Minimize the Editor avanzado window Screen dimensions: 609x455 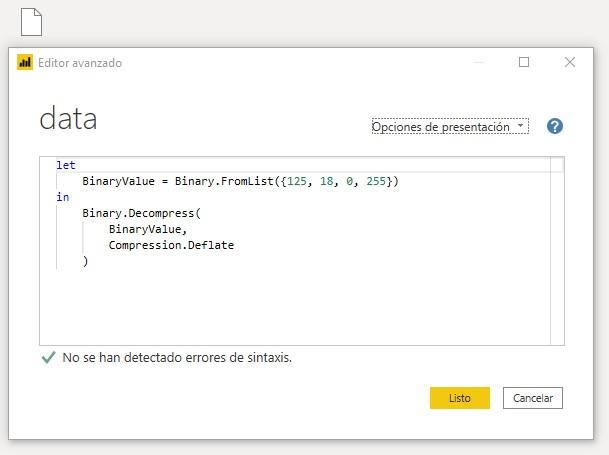[x=478, y=62]
